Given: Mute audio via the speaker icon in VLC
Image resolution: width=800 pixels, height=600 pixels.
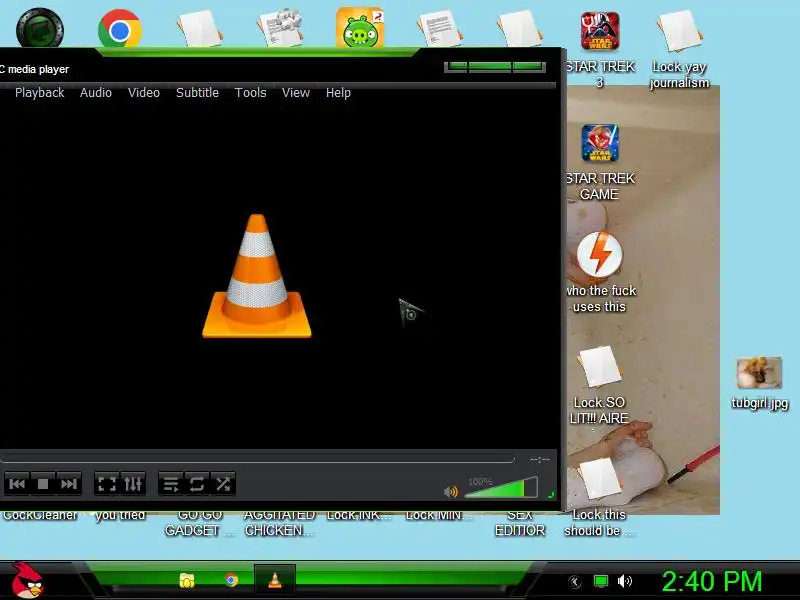Looking at the screenshot, I should (451, 492).
